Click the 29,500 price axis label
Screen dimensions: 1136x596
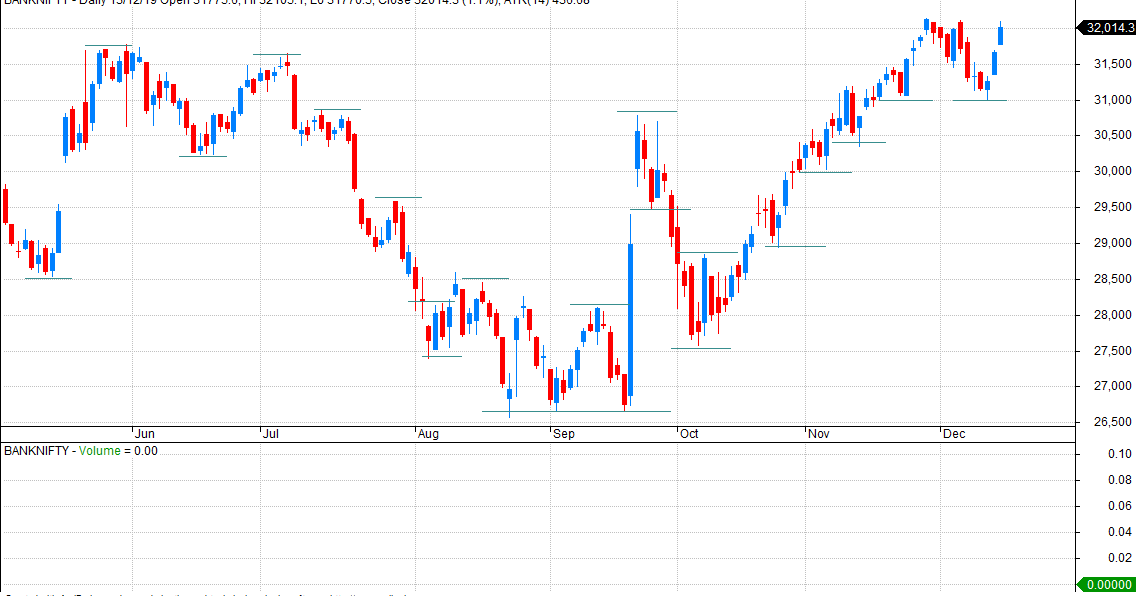click(x=1112, y=207)
